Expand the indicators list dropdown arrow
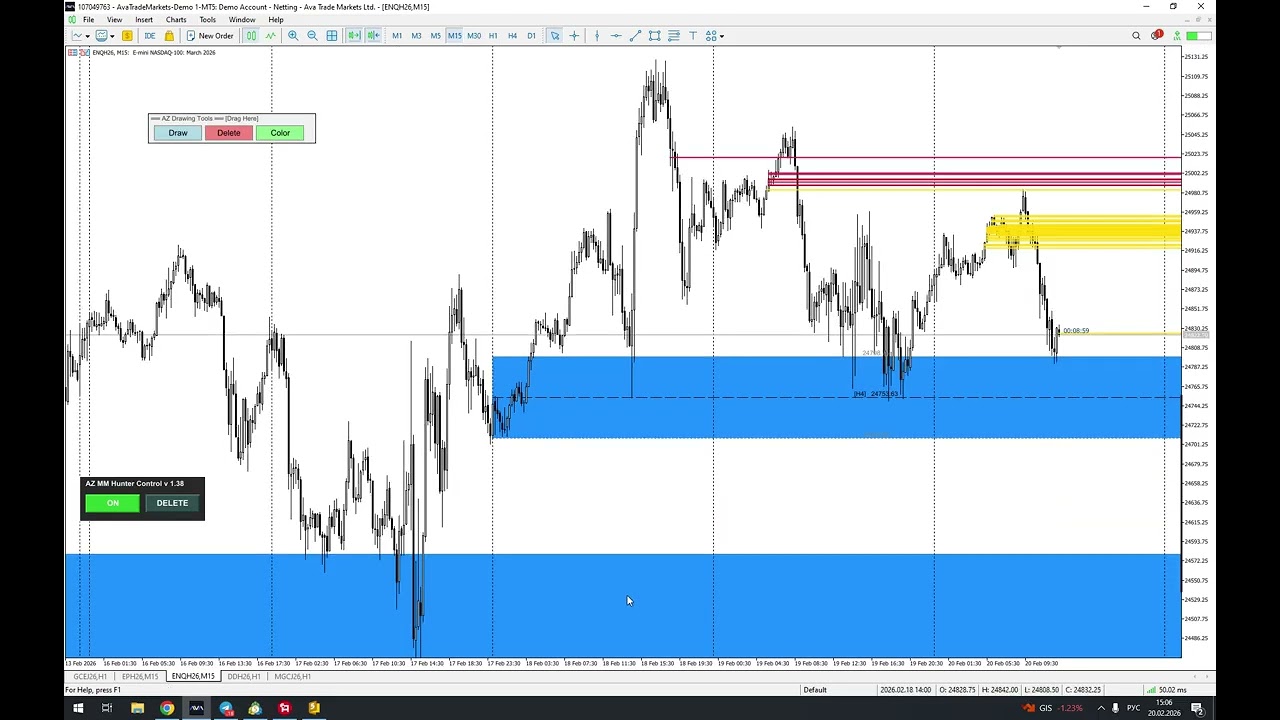This screenshot has width=1280, height=720. click(111, 36)
